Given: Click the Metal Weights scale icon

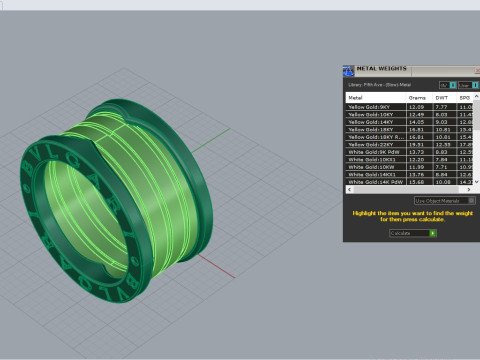Looking at the screenshot, I should (x=348, y=71).
